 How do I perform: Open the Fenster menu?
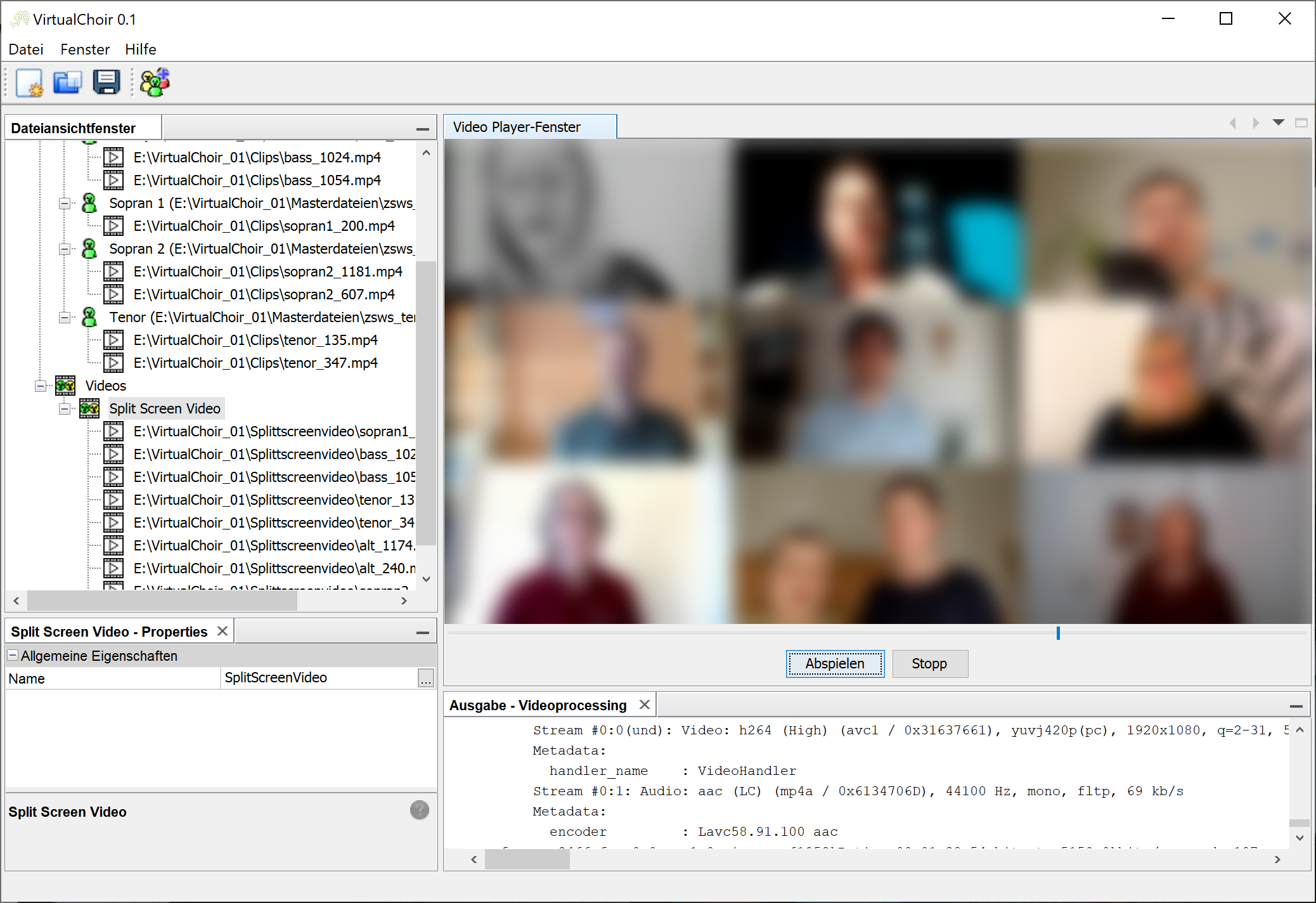click(x=85, y=49)
